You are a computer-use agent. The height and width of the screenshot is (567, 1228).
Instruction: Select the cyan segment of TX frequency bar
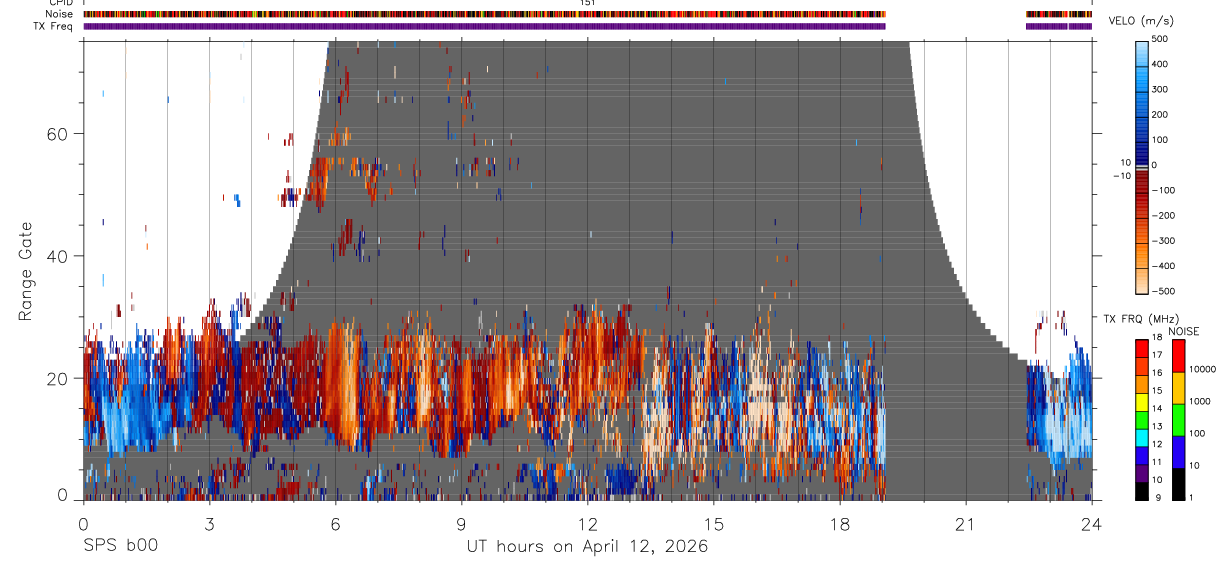click(x=1142, y=437)
